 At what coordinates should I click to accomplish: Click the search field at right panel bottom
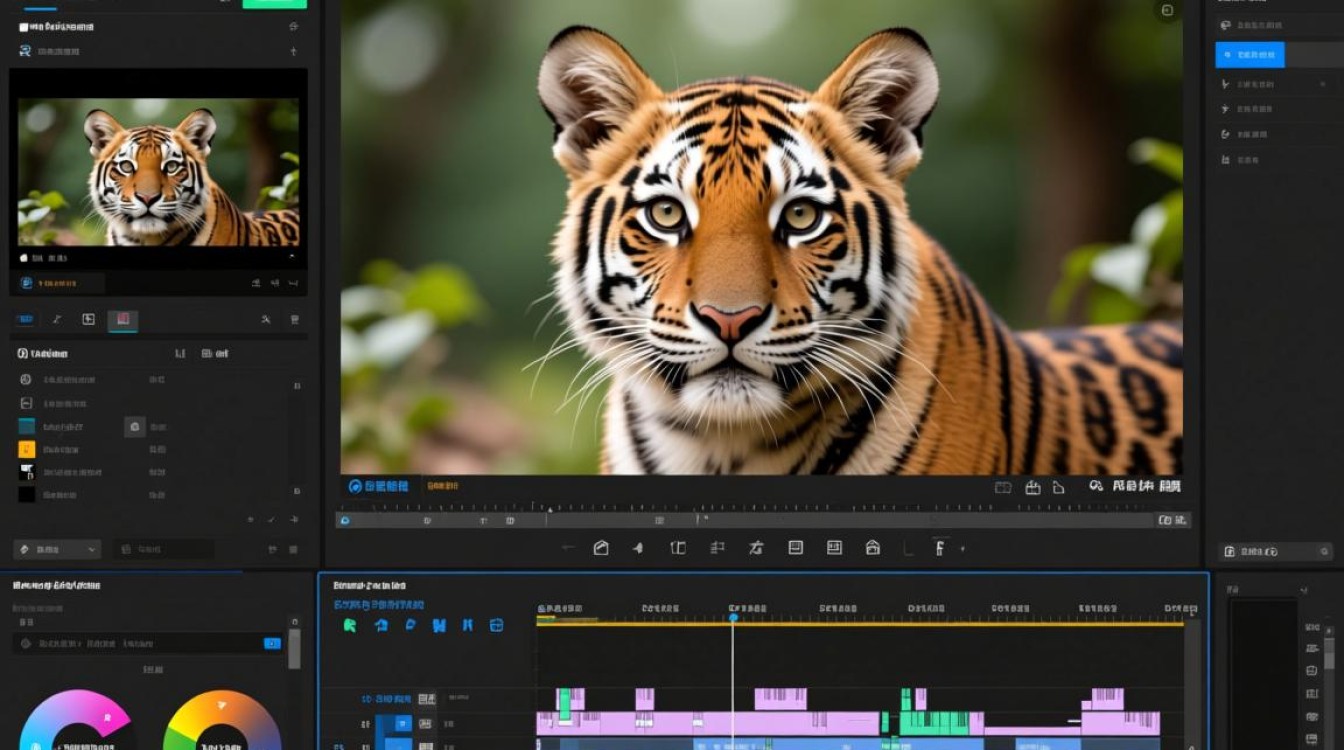pyautogui.click(x=1275, y=551)
